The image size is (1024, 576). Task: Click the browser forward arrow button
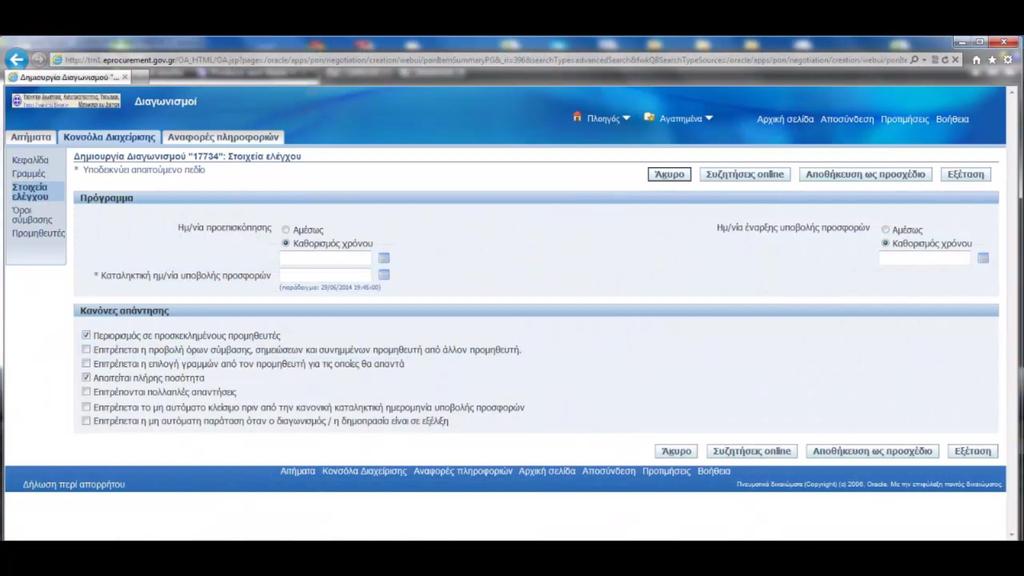click(39, 59)
